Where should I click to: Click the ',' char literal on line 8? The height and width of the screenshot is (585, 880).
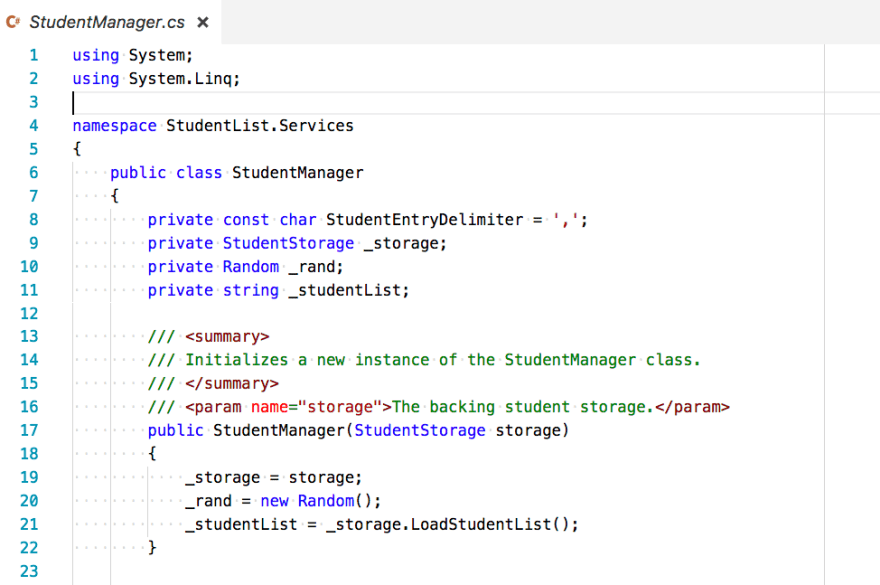pyautogui.click(x=565, y=220)
